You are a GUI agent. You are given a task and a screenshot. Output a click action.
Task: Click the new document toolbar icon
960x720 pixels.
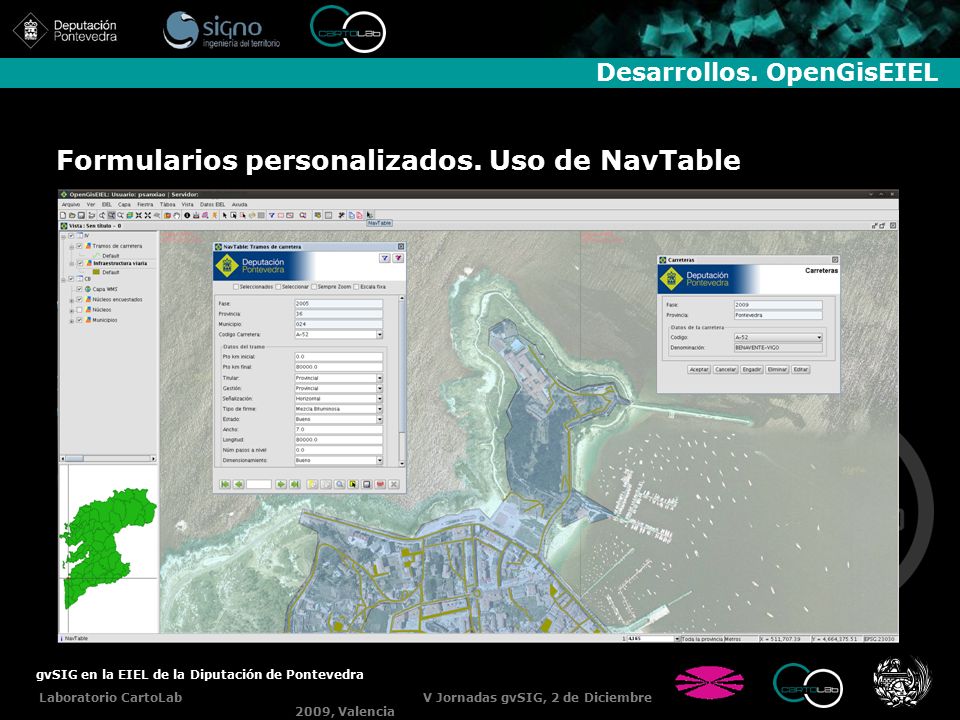click(x=63, y=216)
